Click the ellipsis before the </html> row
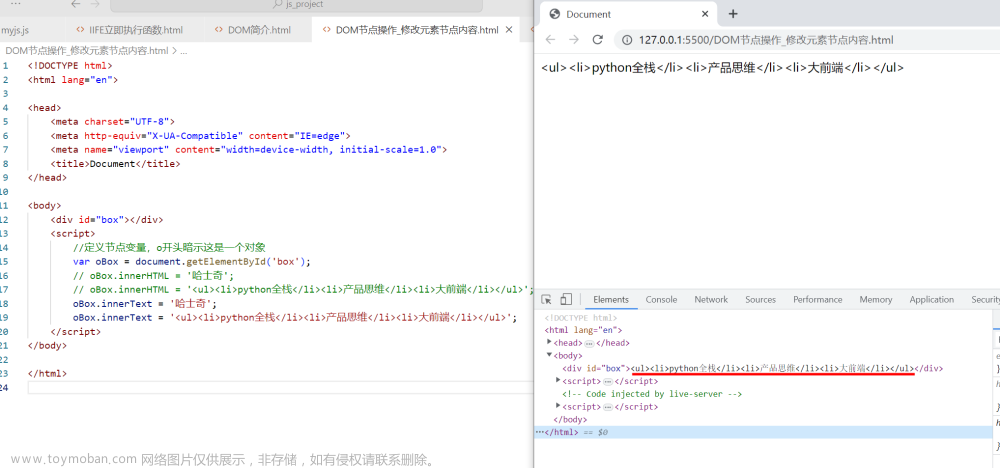This screenshot has width=1000, height=468. [540, 432]
